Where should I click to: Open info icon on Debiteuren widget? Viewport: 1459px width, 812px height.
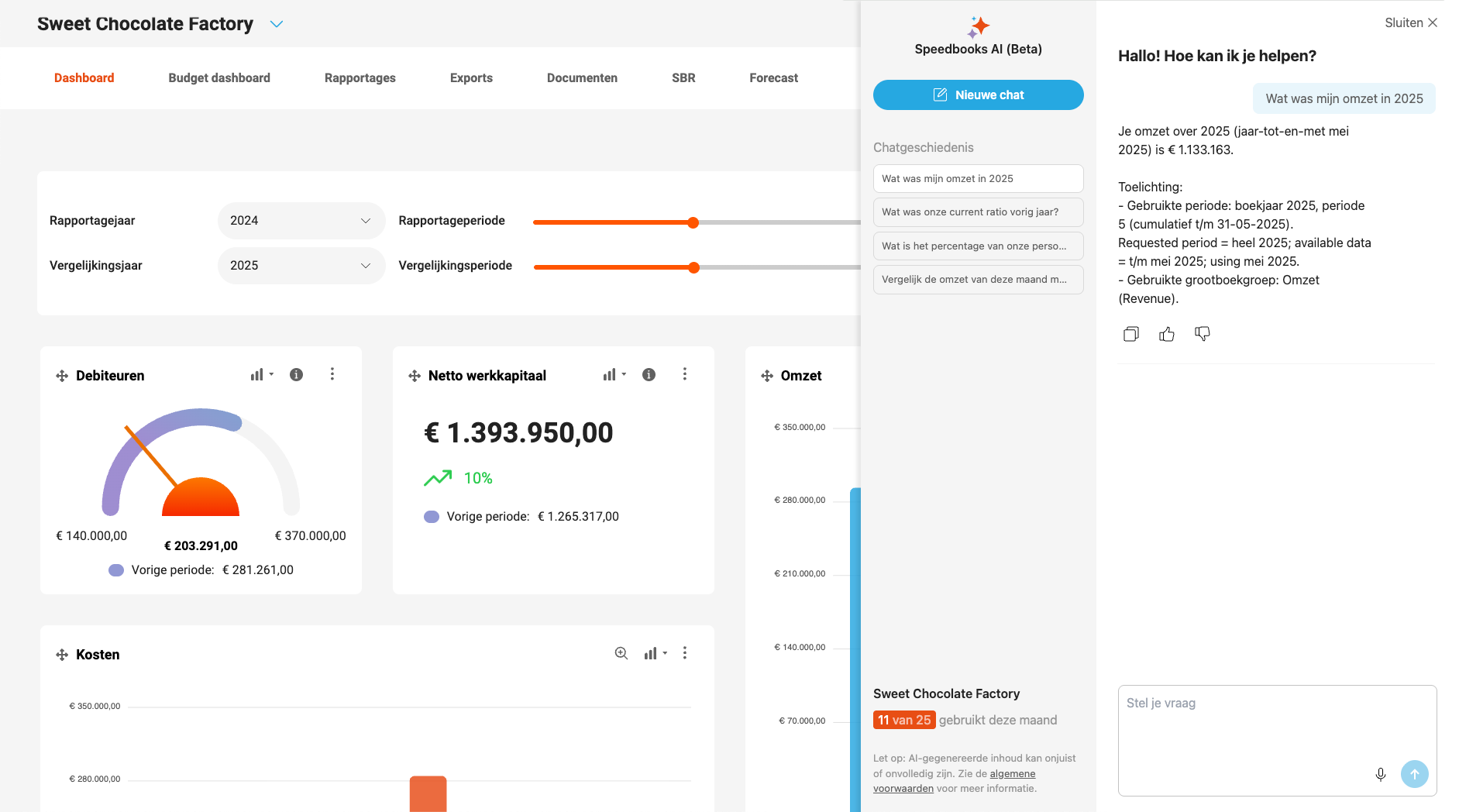[x=296, y=375]
